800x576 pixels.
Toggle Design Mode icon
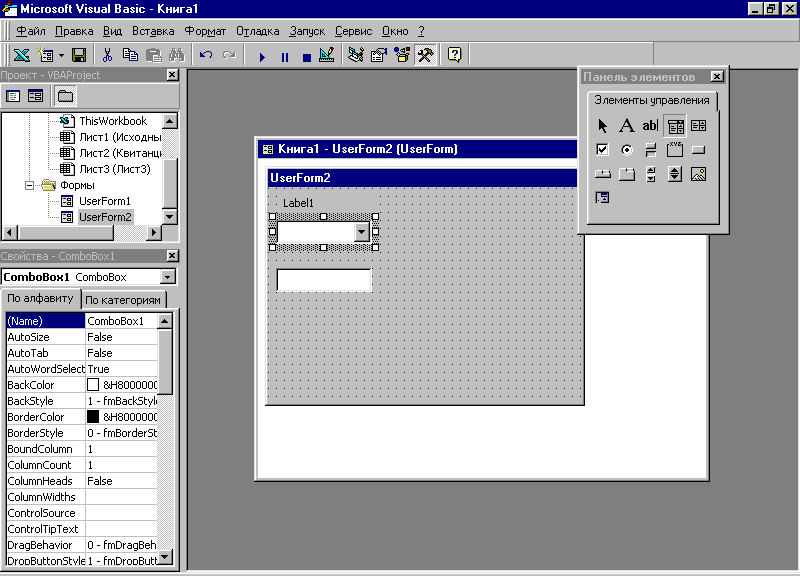click(327, 55)
